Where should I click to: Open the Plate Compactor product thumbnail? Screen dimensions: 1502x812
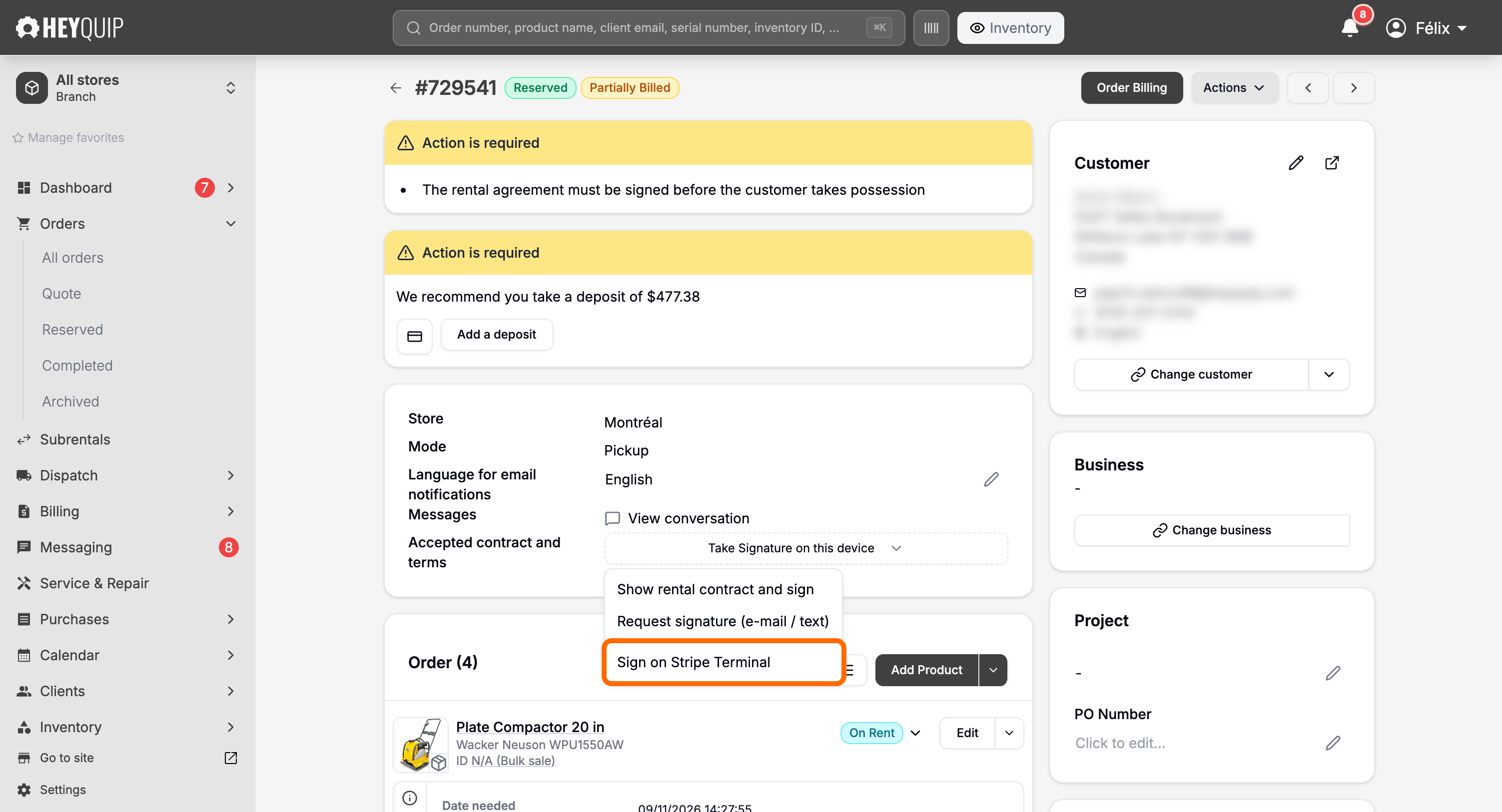(x=420, y=745)
